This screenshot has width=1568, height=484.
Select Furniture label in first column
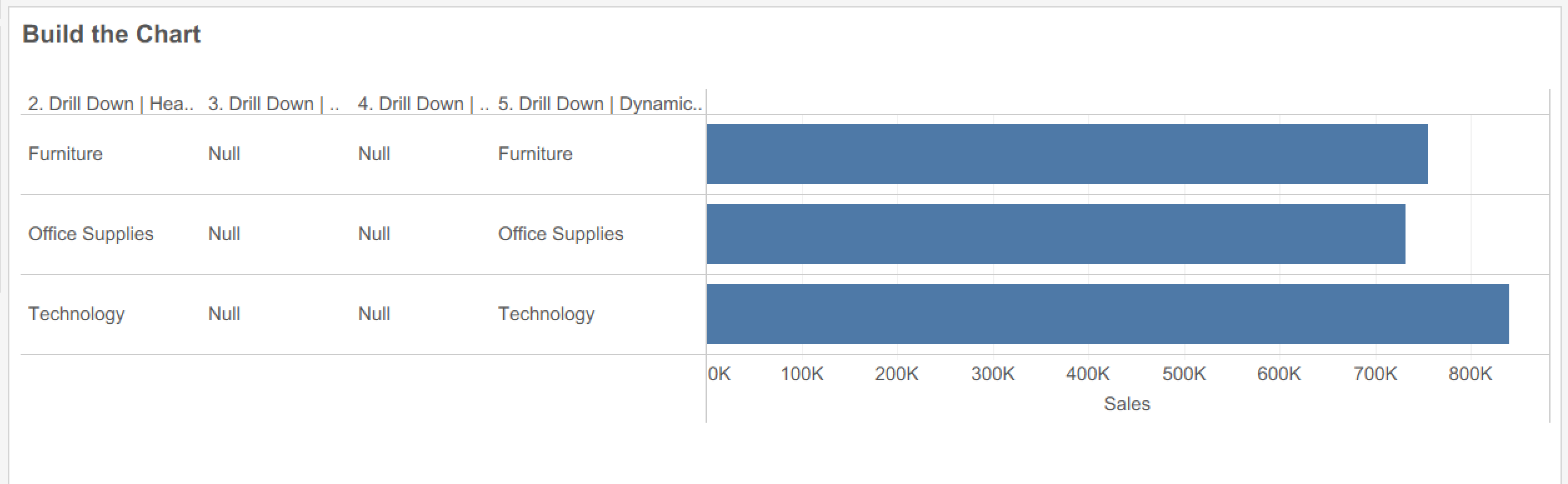65,154
